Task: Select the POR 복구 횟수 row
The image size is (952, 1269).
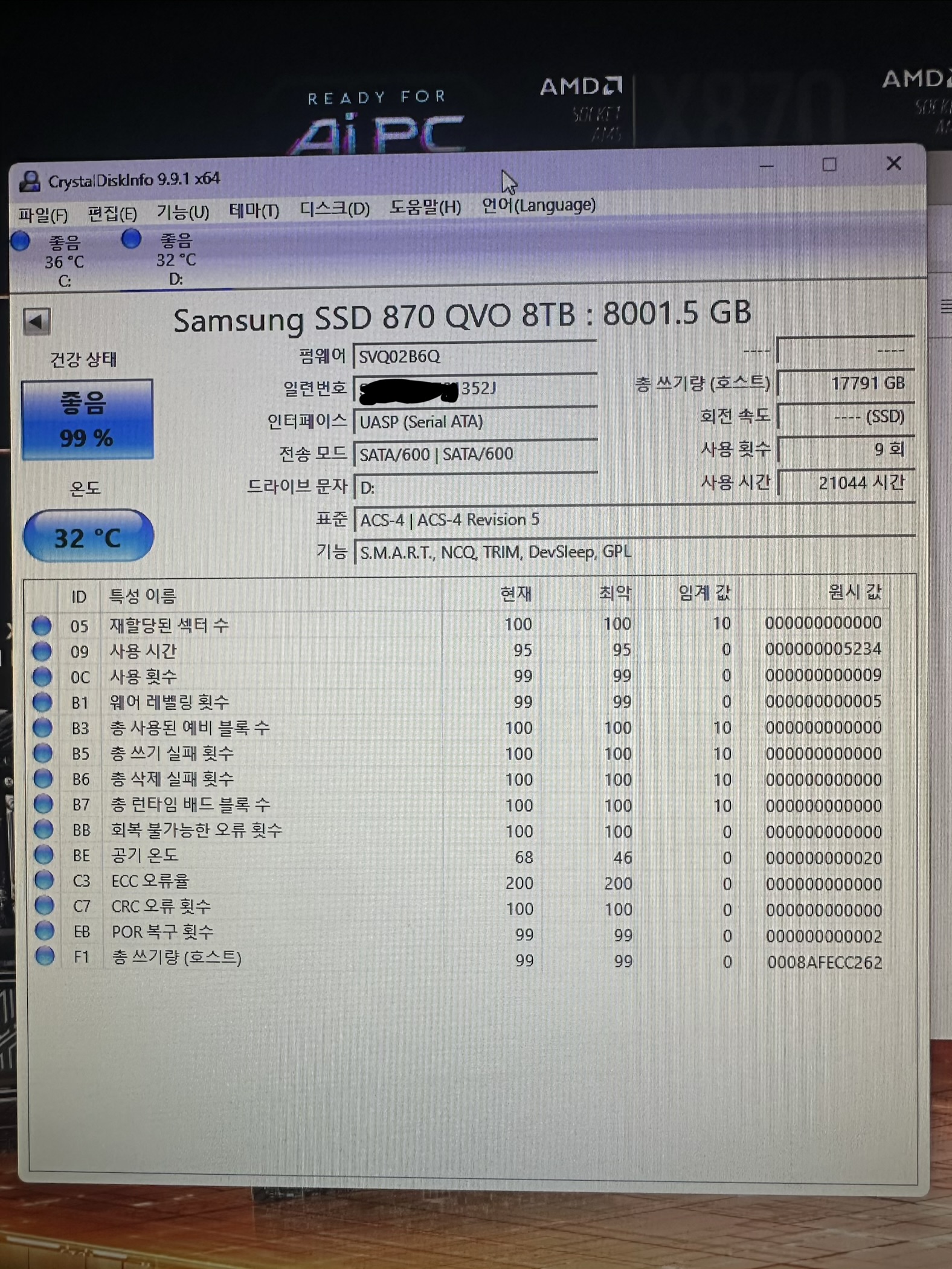Action: click(x=459, y=934)
